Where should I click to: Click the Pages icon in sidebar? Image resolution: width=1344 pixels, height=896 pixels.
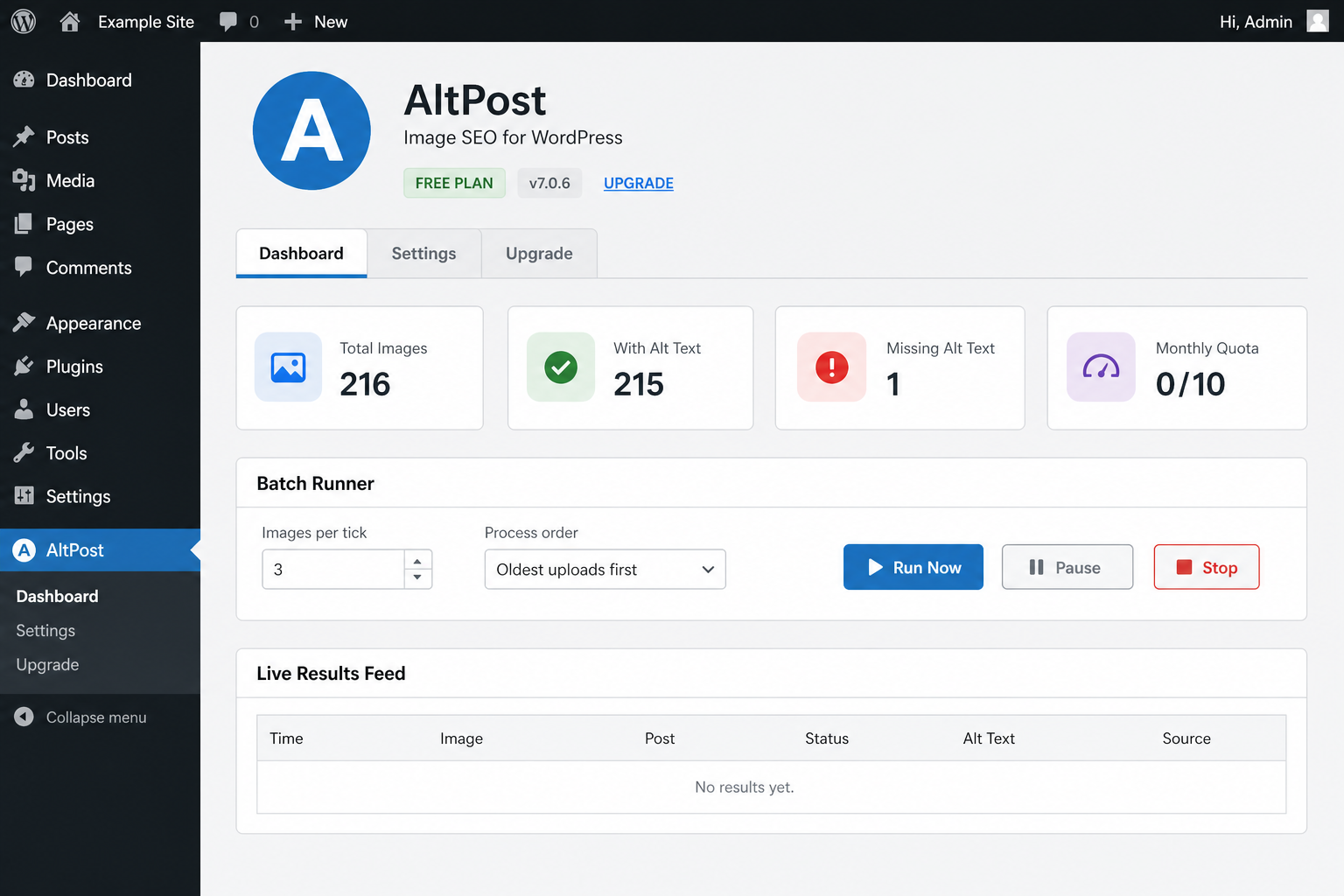(x=24, y=224)
